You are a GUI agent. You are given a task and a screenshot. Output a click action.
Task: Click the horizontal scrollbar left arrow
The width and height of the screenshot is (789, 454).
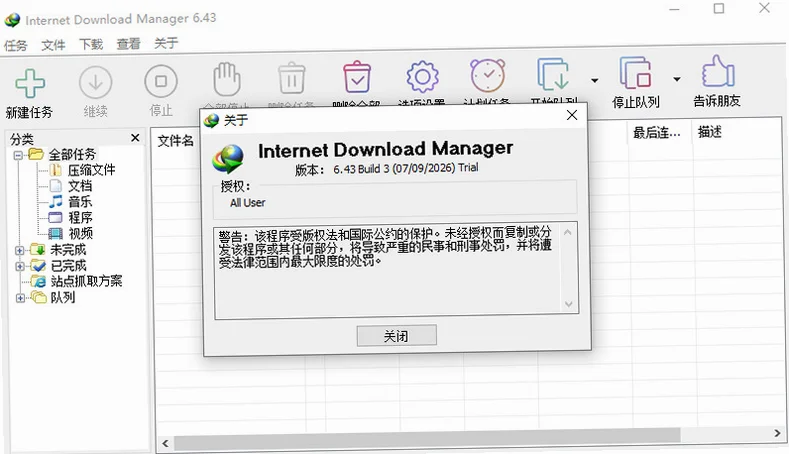165,443
